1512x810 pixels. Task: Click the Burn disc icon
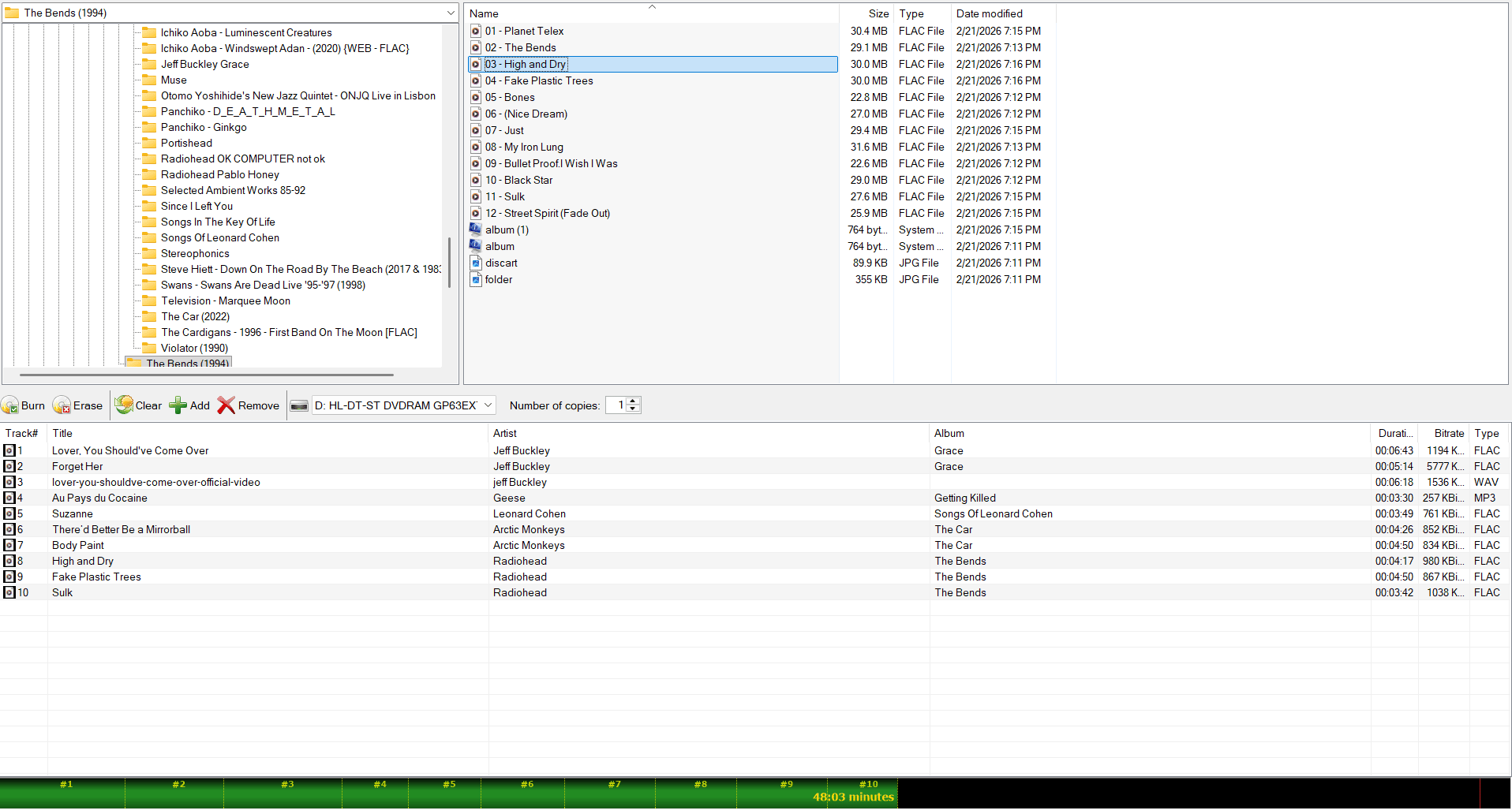[10, 405]
